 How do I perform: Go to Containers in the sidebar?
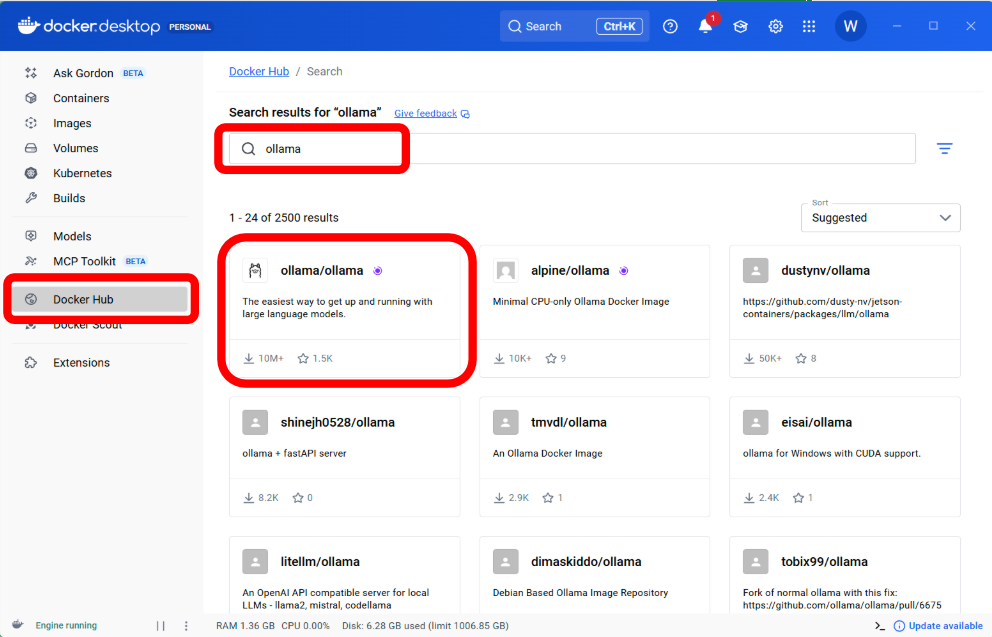(81, 98)
